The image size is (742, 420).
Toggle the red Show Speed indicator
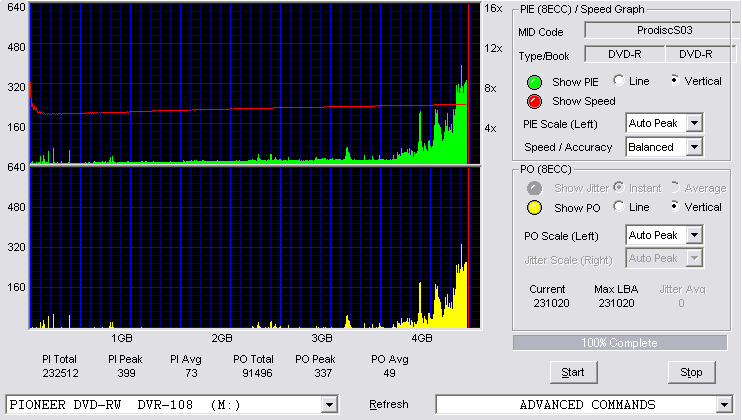pos(534,101)
